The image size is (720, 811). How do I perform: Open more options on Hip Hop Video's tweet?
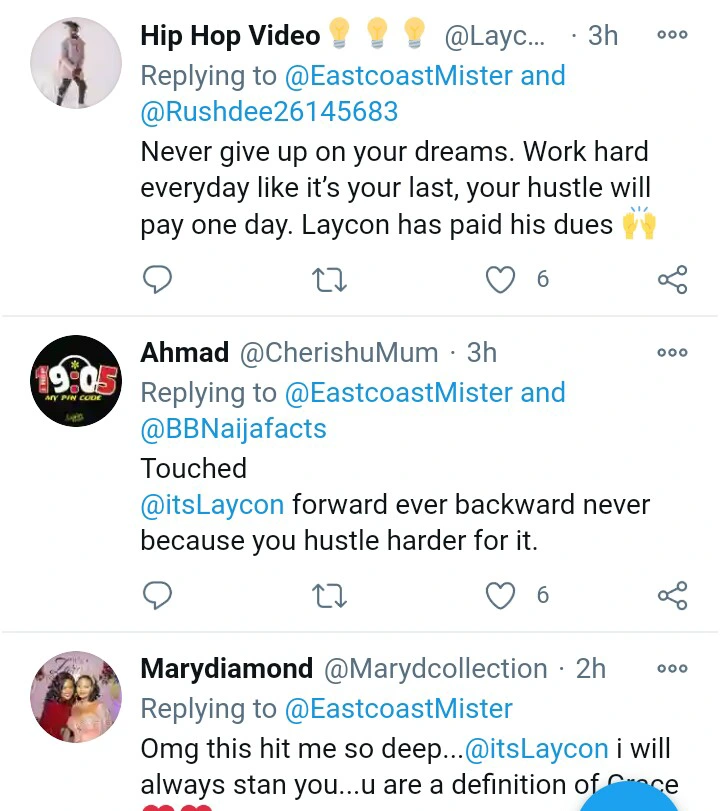pyautogui.click(x=672, y=35)
